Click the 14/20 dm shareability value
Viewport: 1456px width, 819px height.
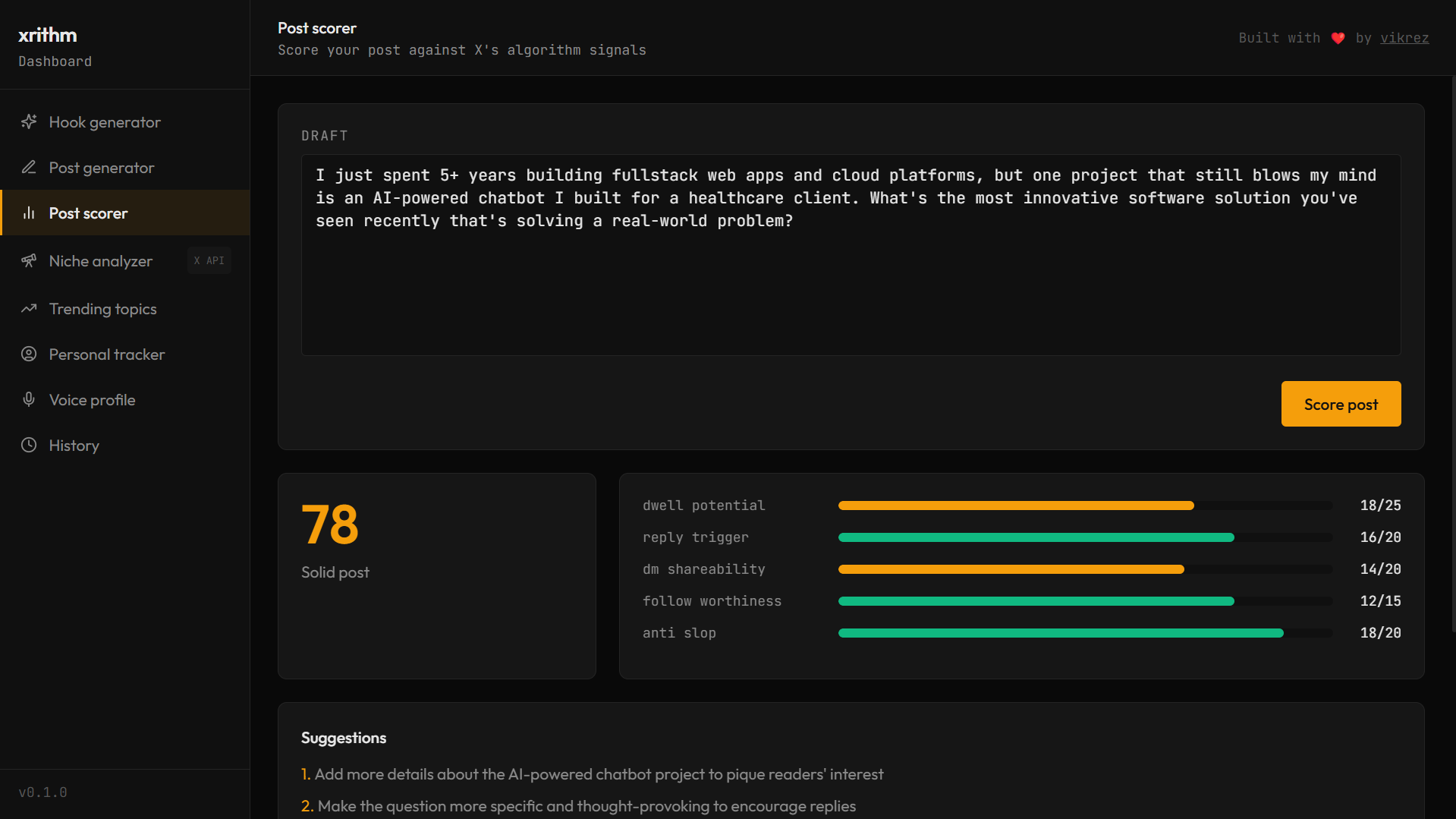pos(1380,569)
